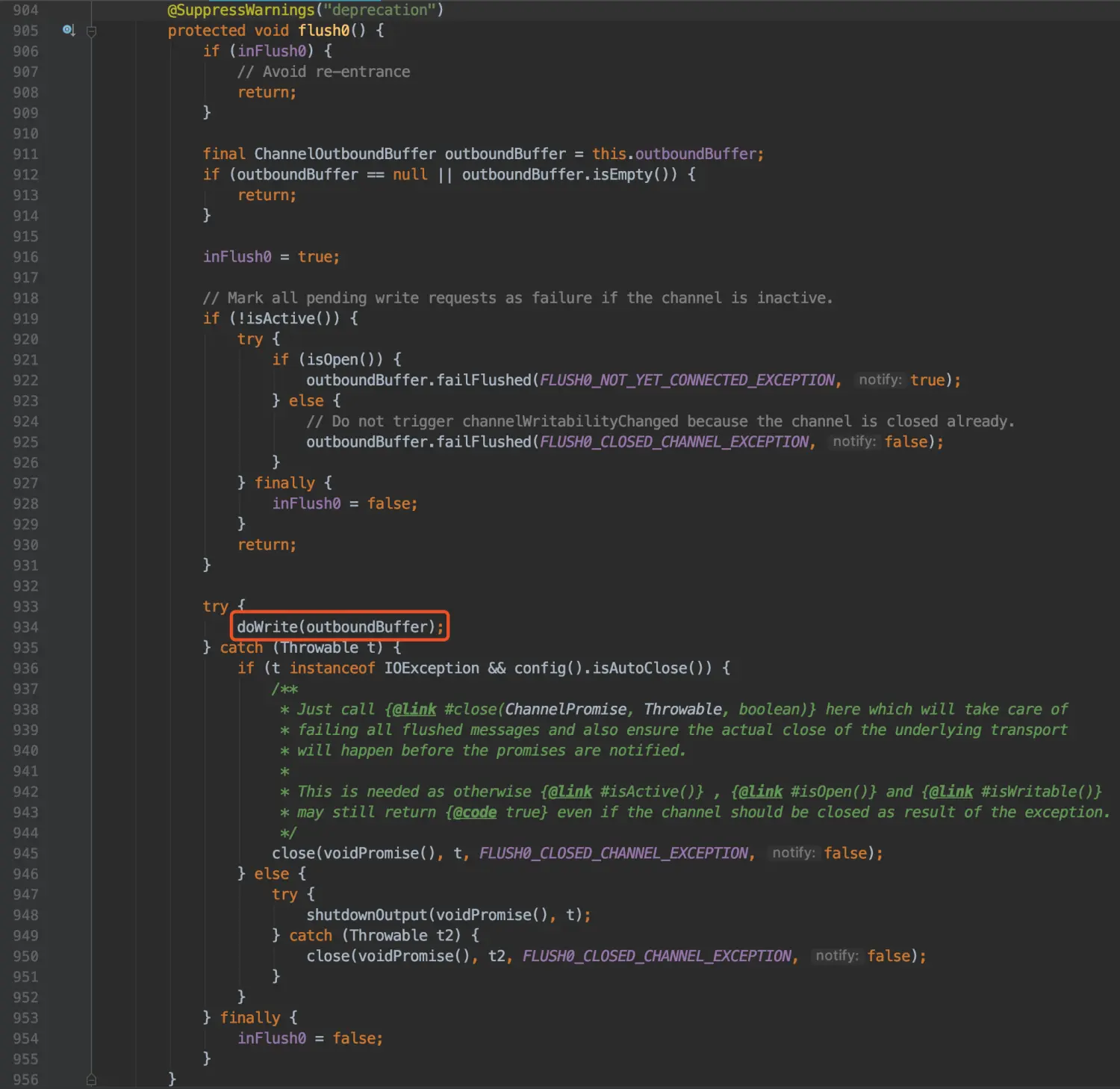Click the isAutoClose() method call
This screenshot has width=1120, height=1089.
tap(647, 668)
